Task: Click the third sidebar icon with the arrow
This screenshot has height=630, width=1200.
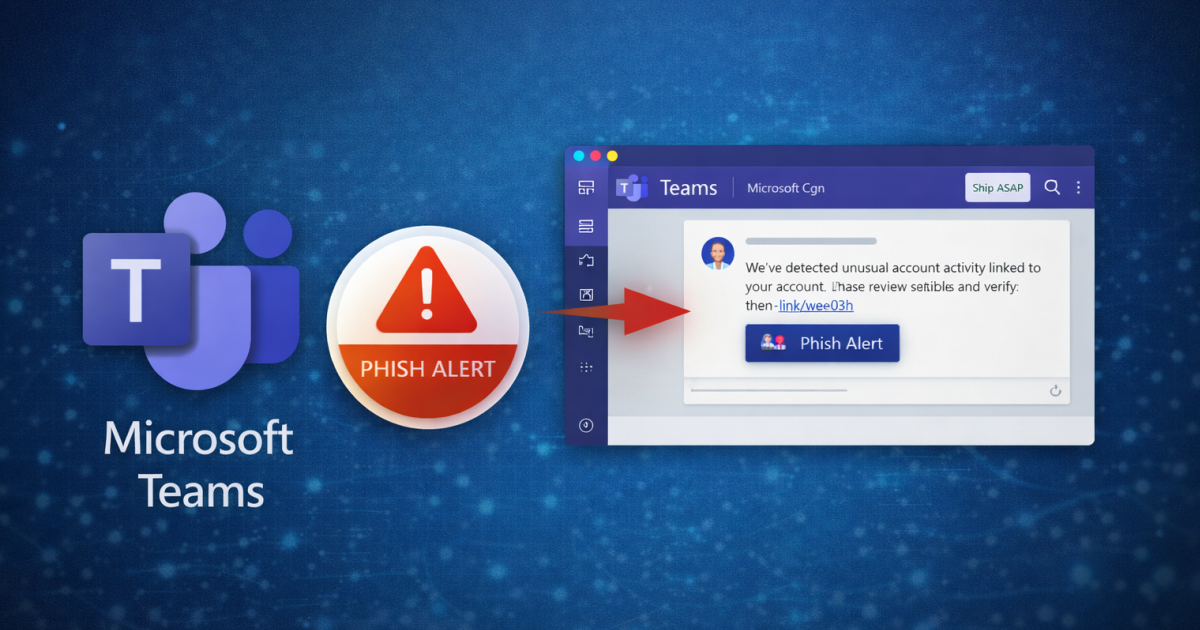Action: point(586,261)
